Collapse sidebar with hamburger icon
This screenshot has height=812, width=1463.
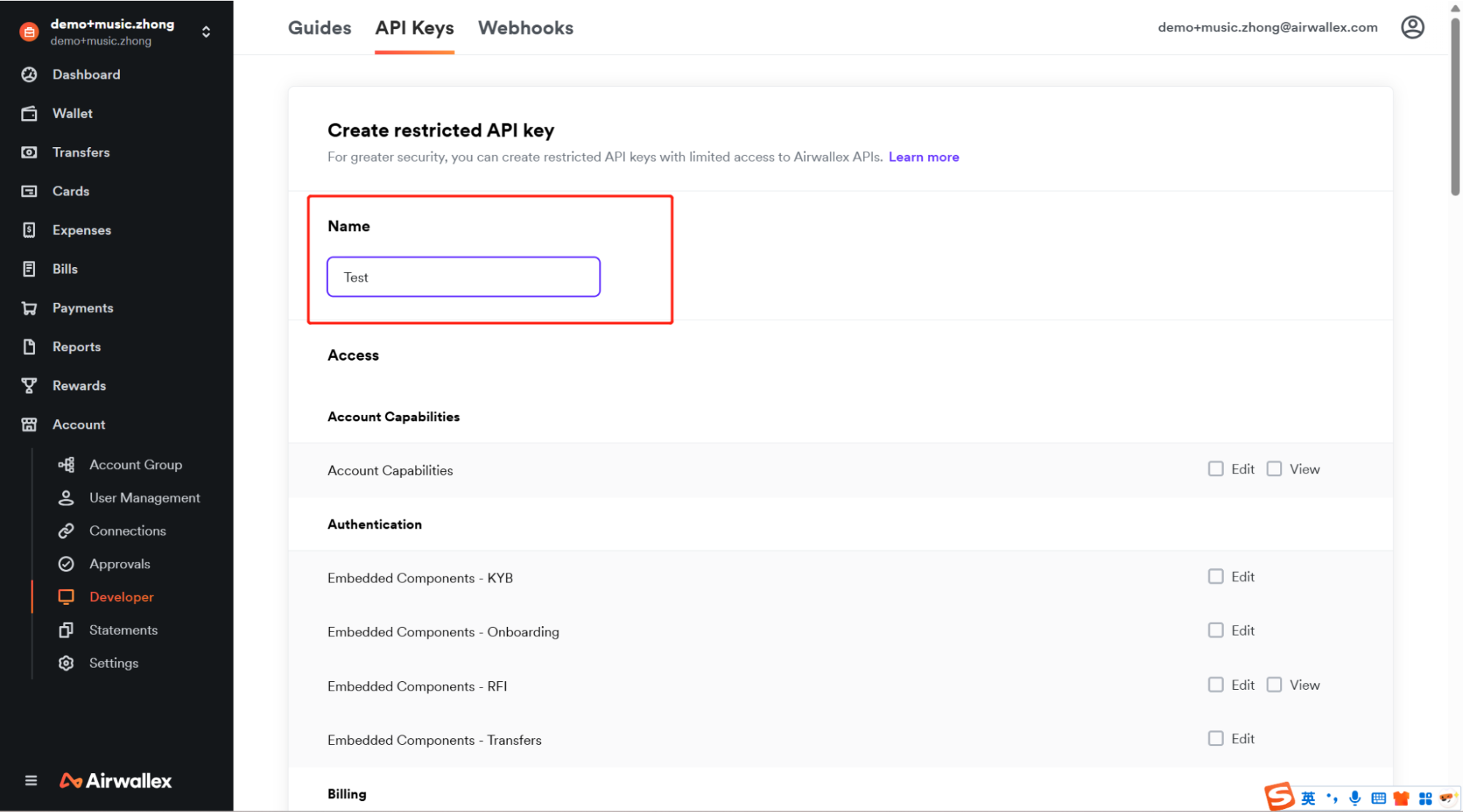click(x=31, y=781)
